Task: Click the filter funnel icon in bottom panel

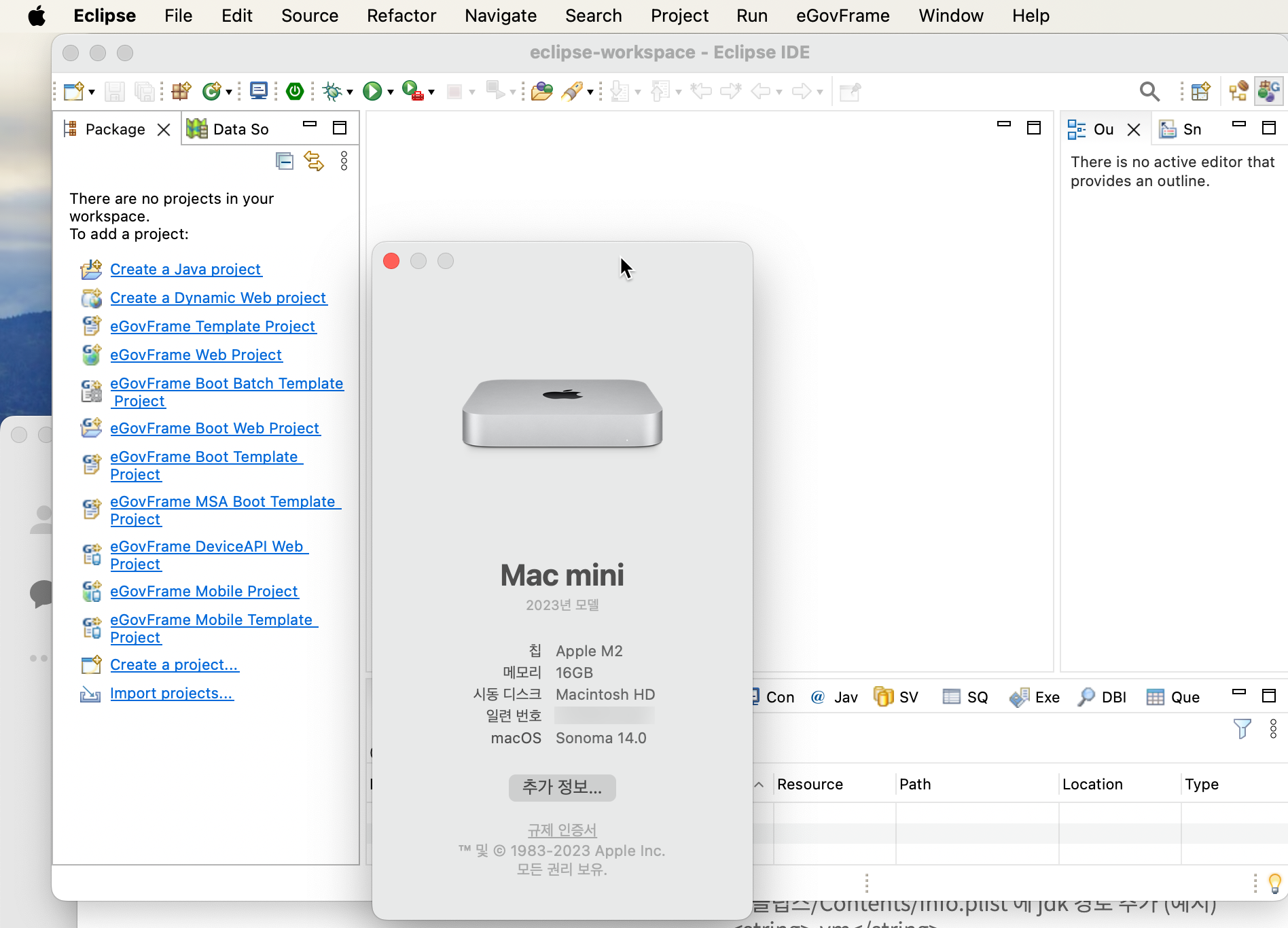Action: pyautogui.click(x=1242, y=729)
